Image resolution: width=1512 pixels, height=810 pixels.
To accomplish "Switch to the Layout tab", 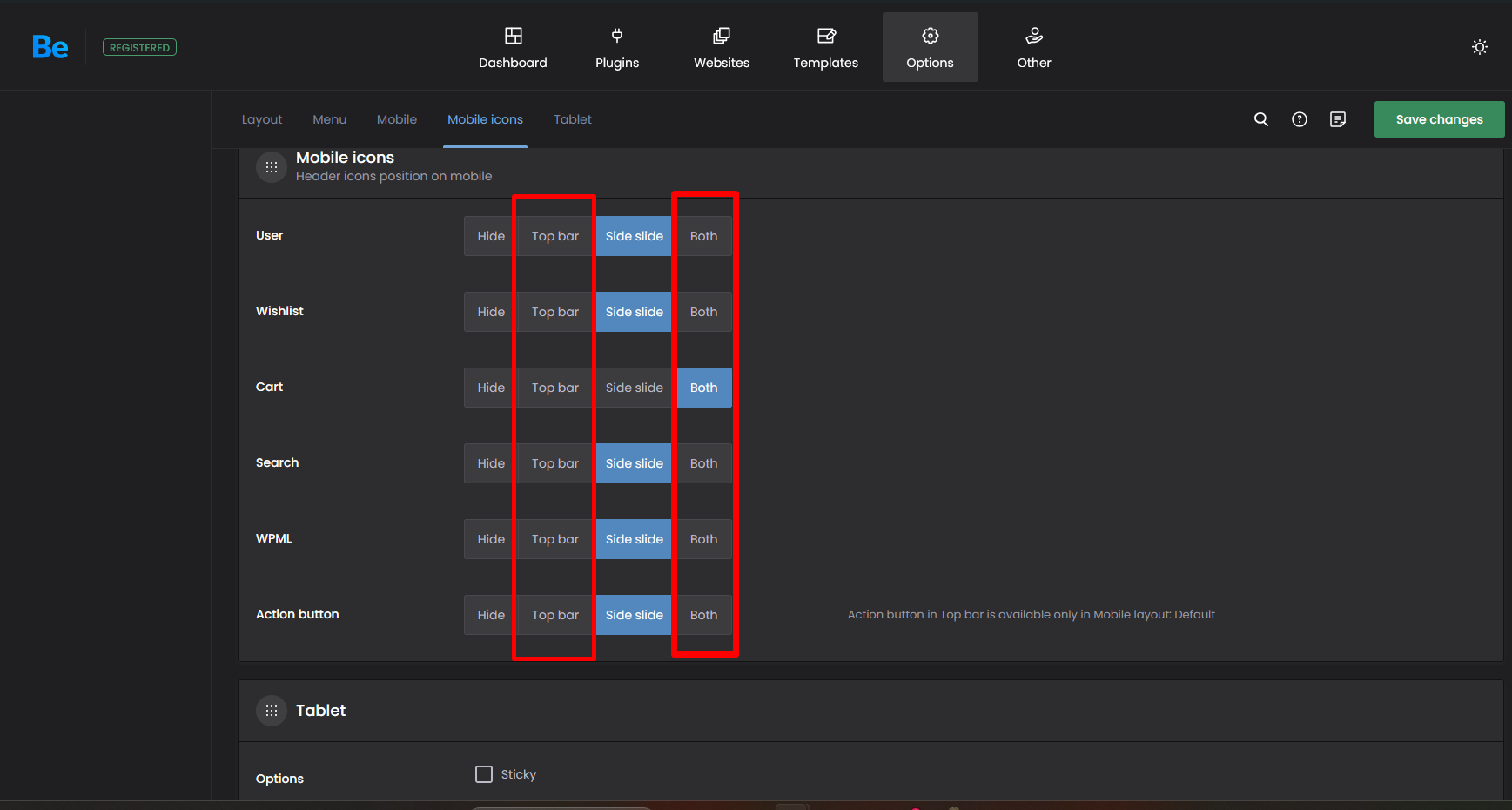I will pos(261,119).
